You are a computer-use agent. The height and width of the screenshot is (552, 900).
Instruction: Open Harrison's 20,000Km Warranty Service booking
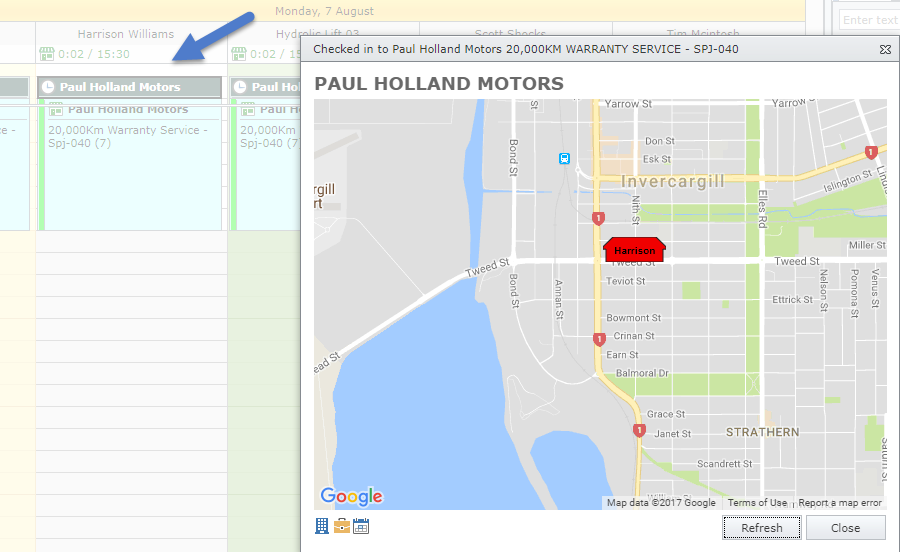(x=128, y=137)
